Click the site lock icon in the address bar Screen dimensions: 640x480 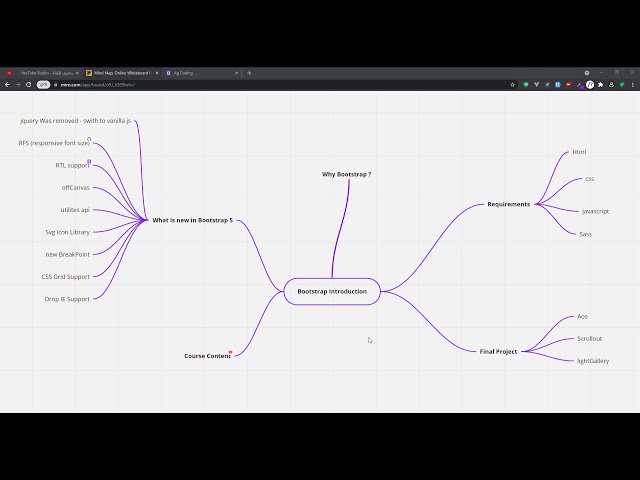(56, 84)
